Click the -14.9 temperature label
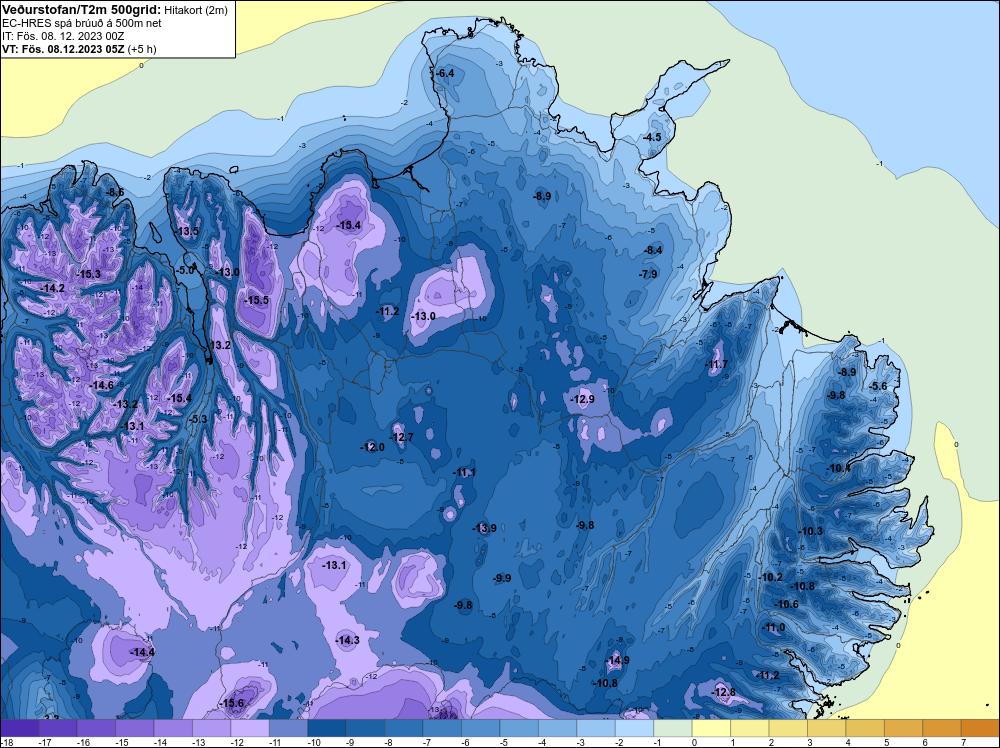The width and height of the screenshot is (1000, 748). pos(617,660)
